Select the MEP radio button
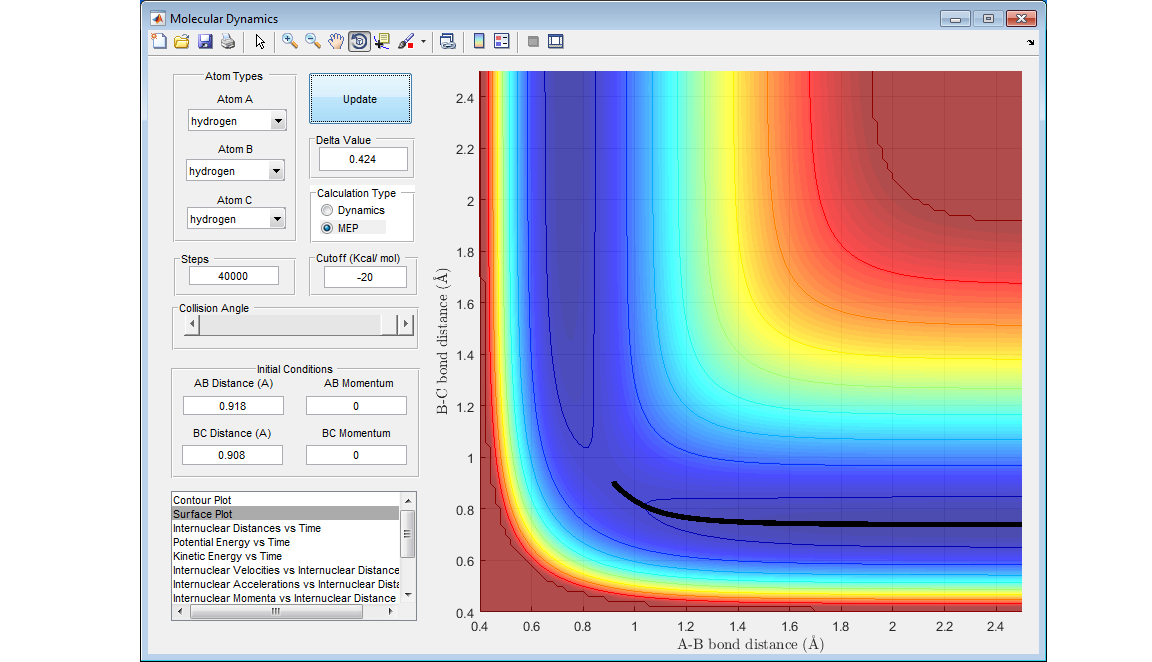 click(326, 228)
